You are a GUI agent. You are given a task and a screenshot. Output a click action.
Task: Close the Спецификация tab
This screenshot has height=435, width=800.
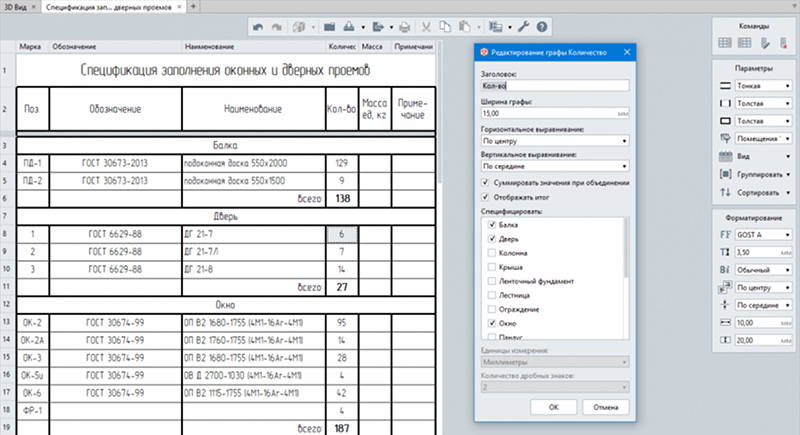point(179,7)
